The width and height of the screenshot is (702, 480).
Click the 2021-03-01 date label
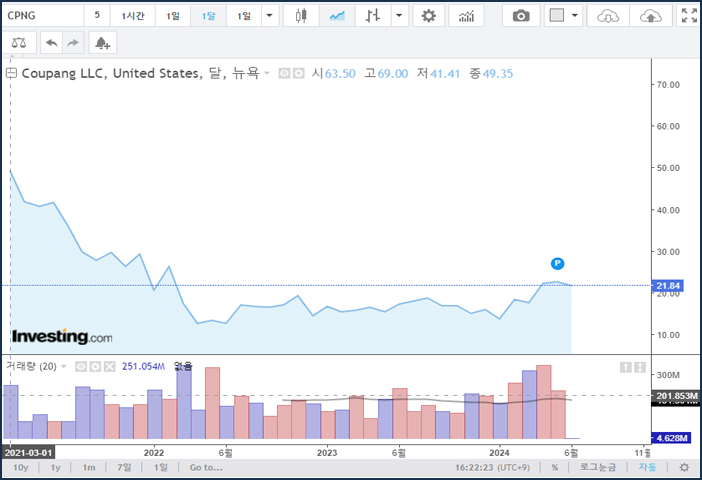[x=28, y=453]
